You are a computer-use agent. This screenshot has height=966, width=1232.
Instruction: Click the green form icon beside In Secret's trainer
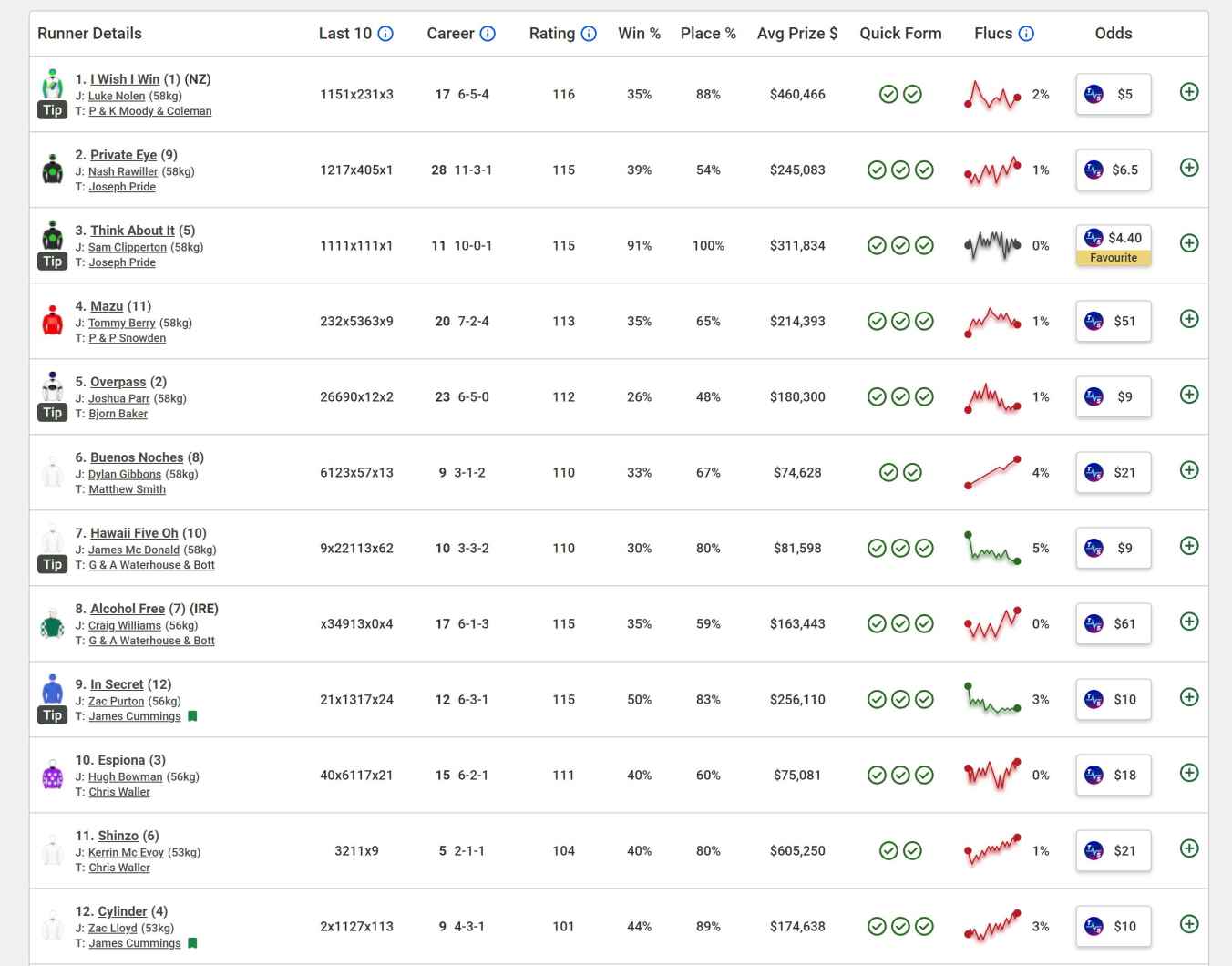(192, 716)
